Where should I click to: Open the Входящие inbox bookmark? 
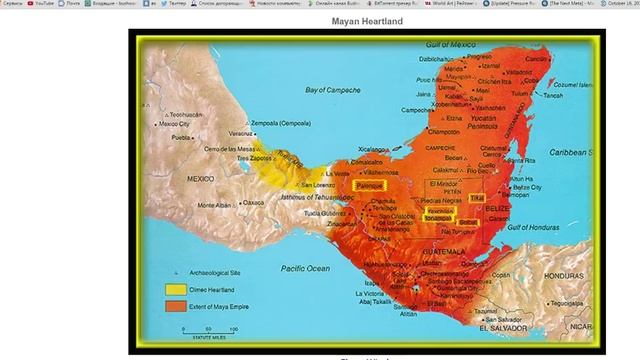[111, 3]
